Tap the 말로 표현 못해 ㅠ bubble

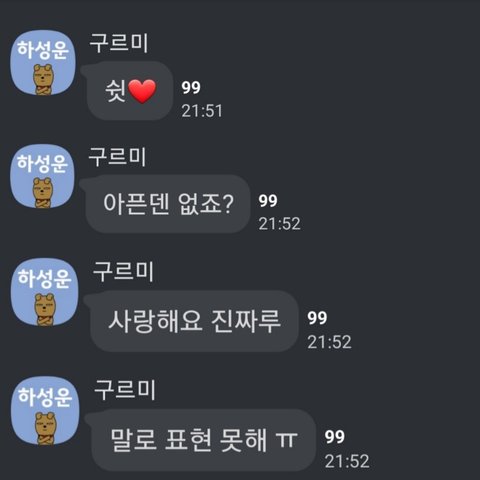click(201, 440)
